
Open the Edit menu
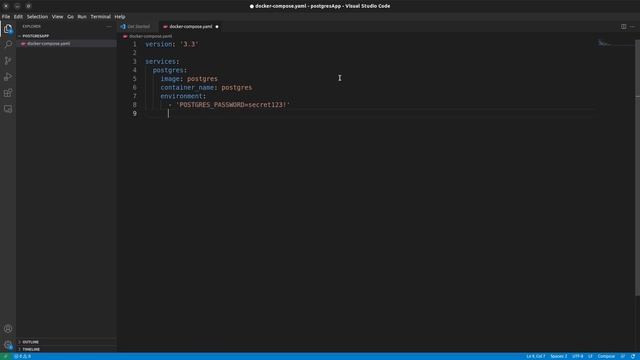pos(18,17)
